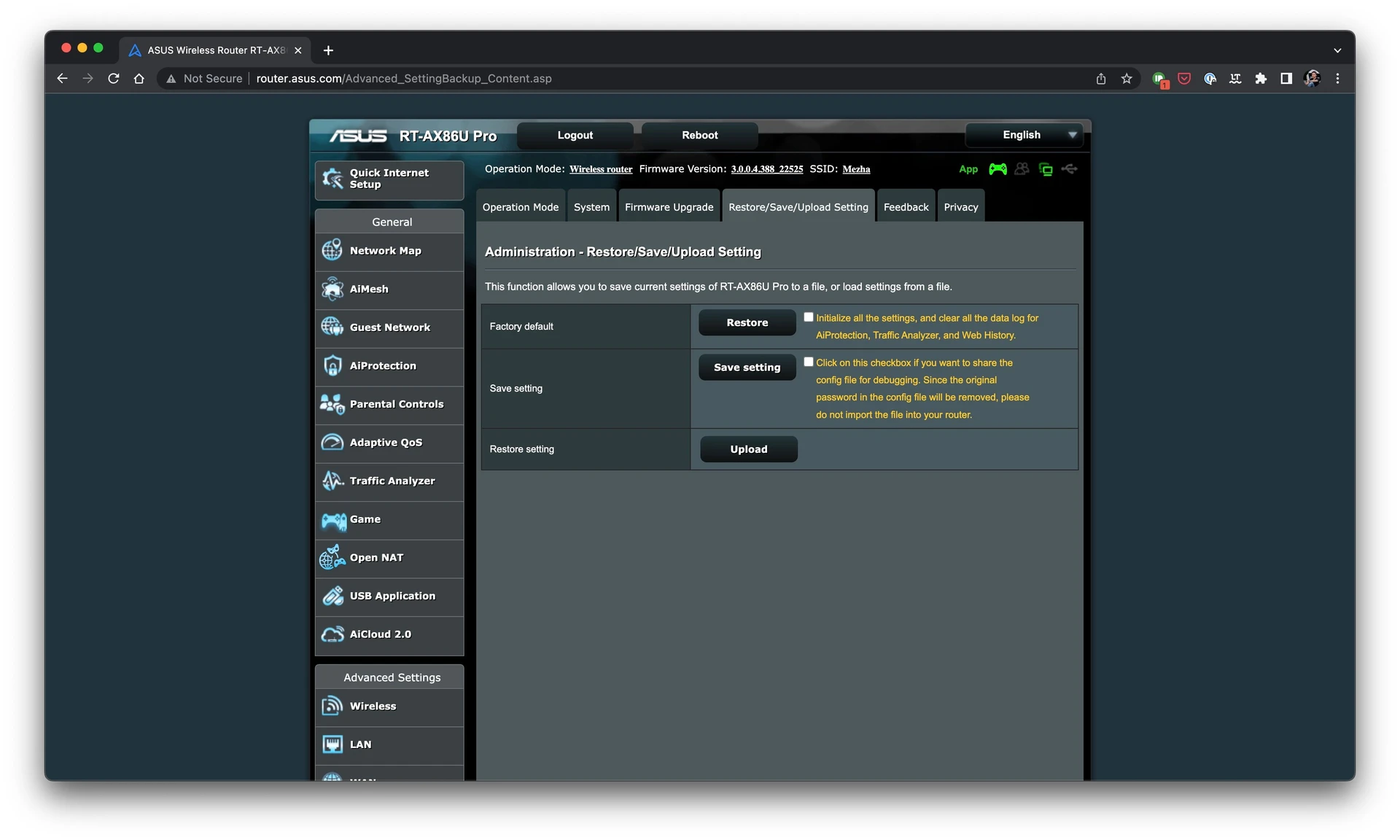Click Restore to factory default
Image resolution: width=1400 pixels, height=840 pixels.
[x=747, y=323]
